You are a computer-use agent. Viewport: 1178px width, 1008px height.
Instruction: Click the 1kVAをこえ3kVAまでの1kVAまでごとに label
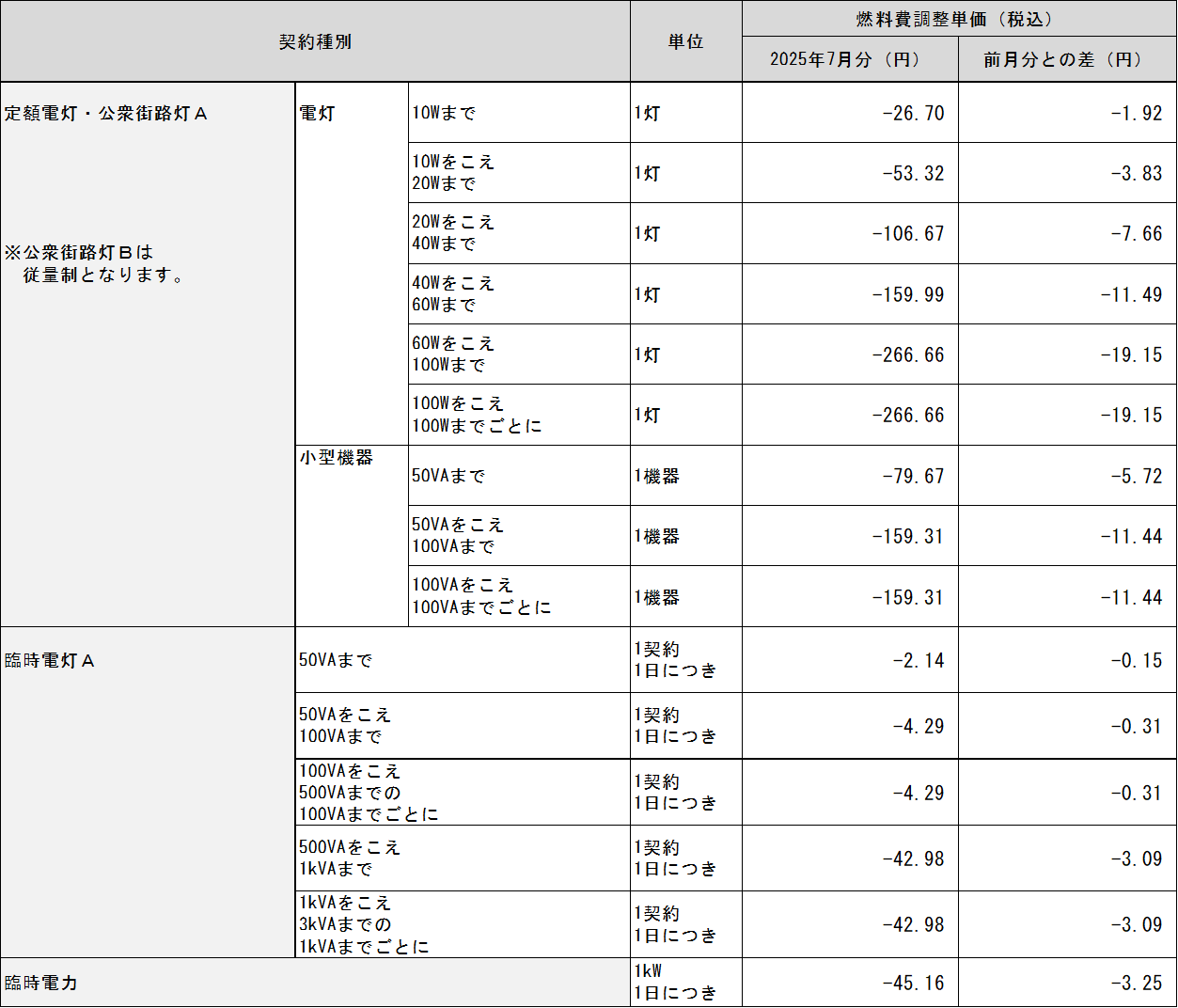(365, 924)
